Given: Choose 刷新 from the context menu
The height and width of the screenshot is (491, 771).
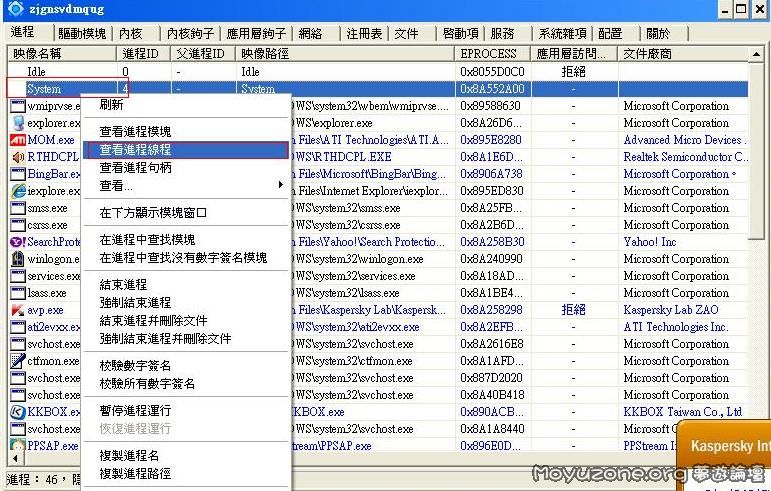Looking at the screenshot, I should click(186, 105).
